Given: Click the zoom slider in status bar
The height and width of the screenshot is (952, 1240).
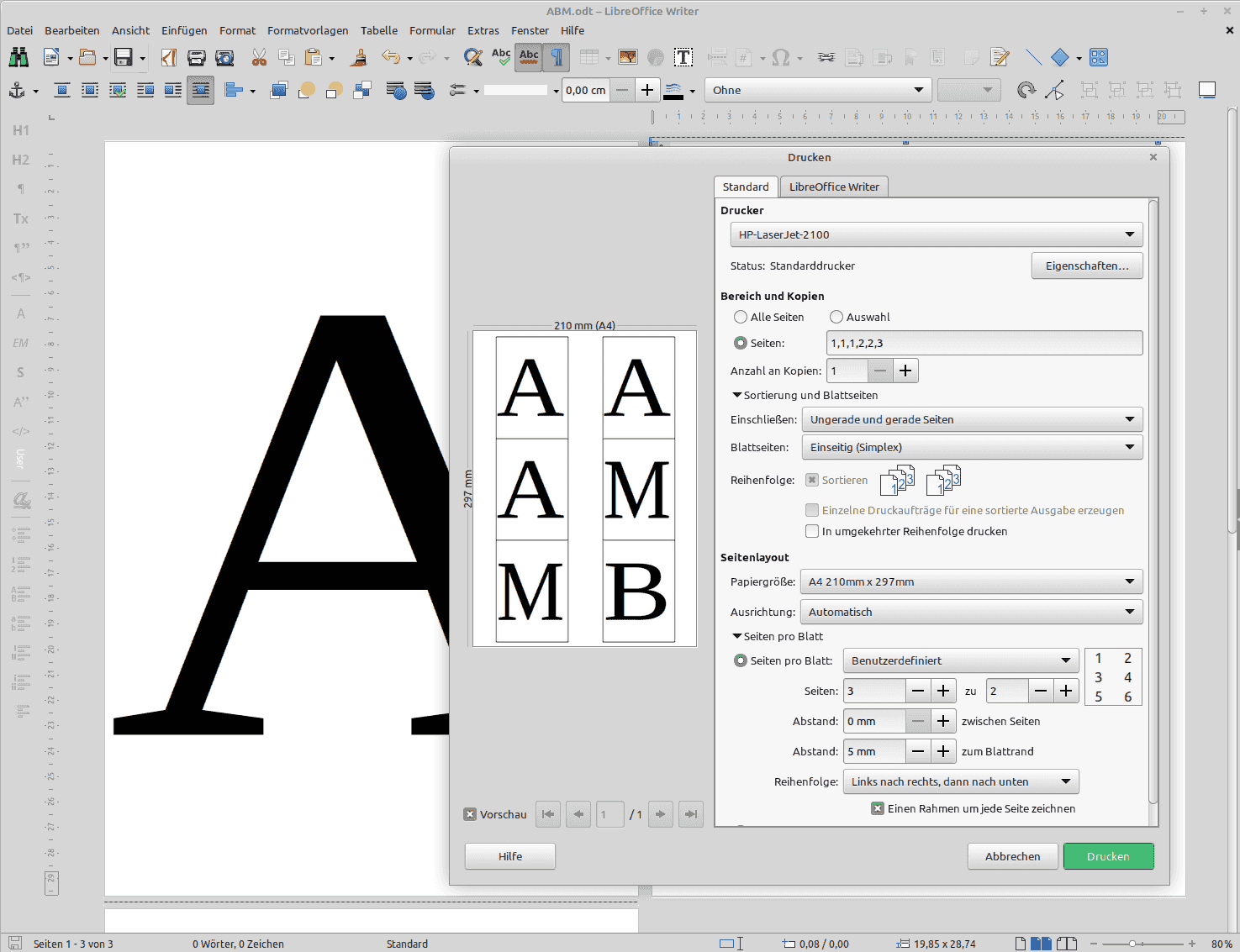Looking at the screenshot, I should pos(1142,944).
